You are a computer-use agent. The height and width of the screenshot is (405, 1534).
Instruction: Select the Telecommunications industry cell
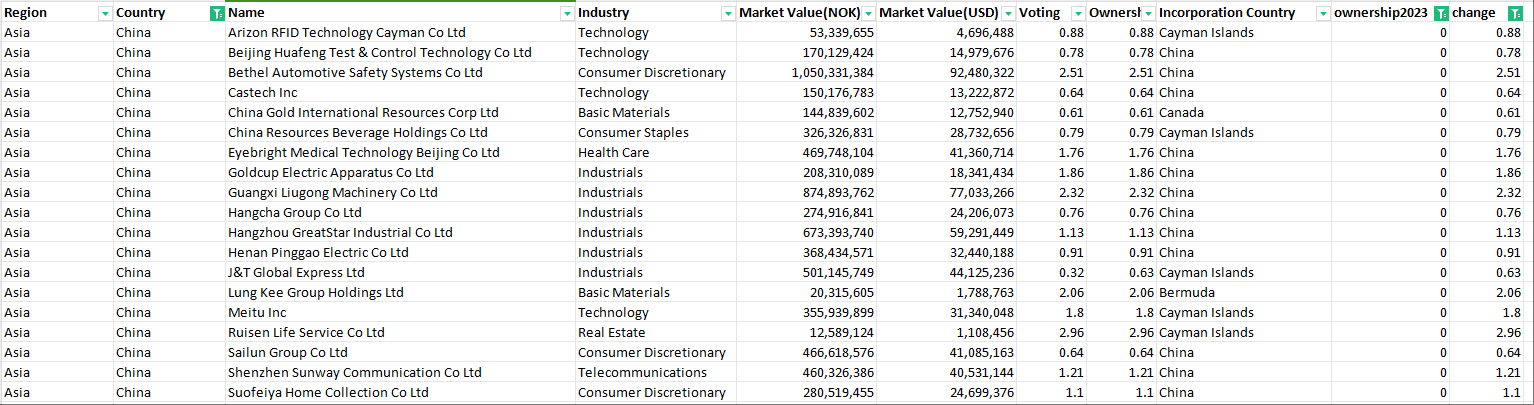[x=642, y=373]
